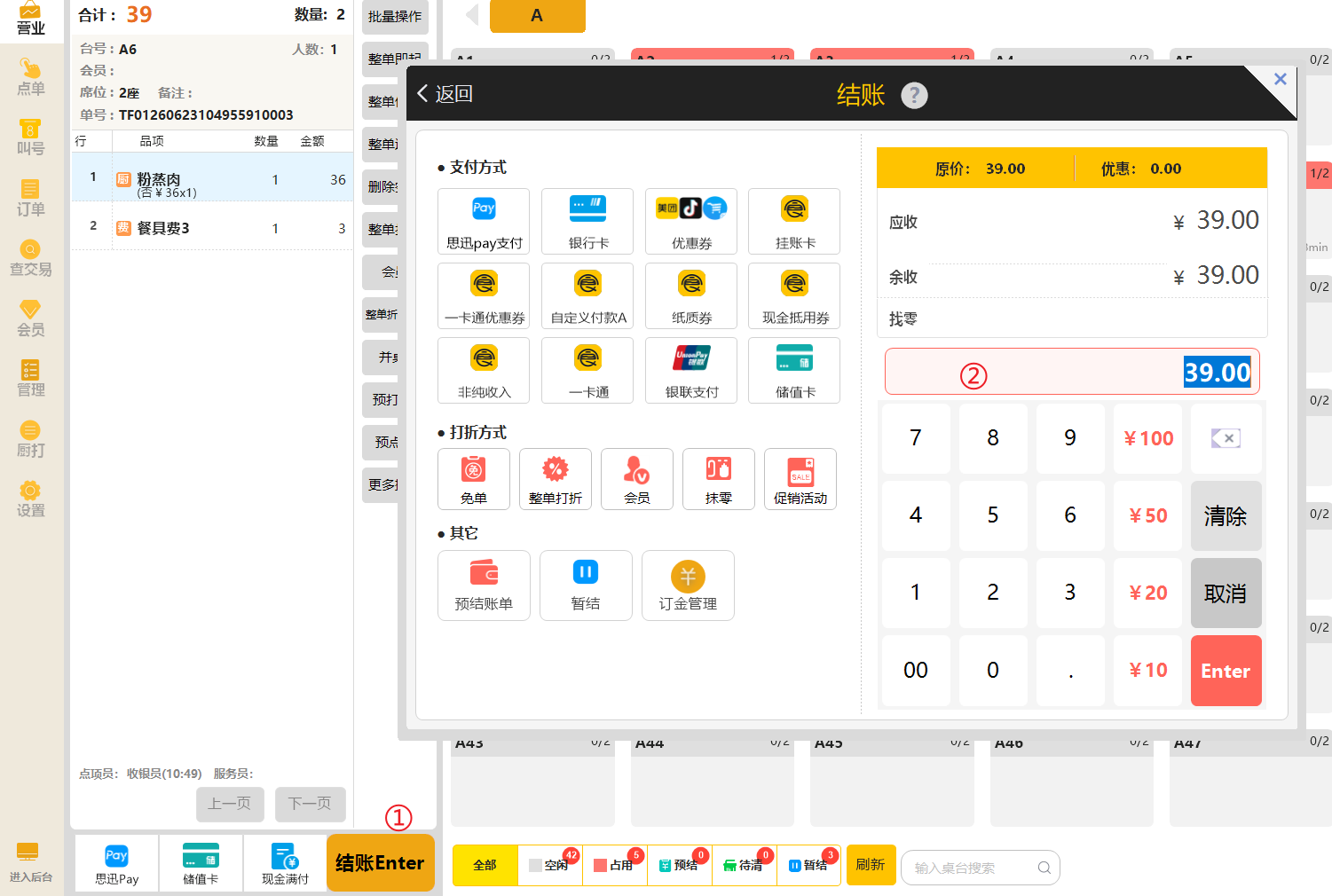
Task: Filter tables by 占用 status
Action: [615, 865]
